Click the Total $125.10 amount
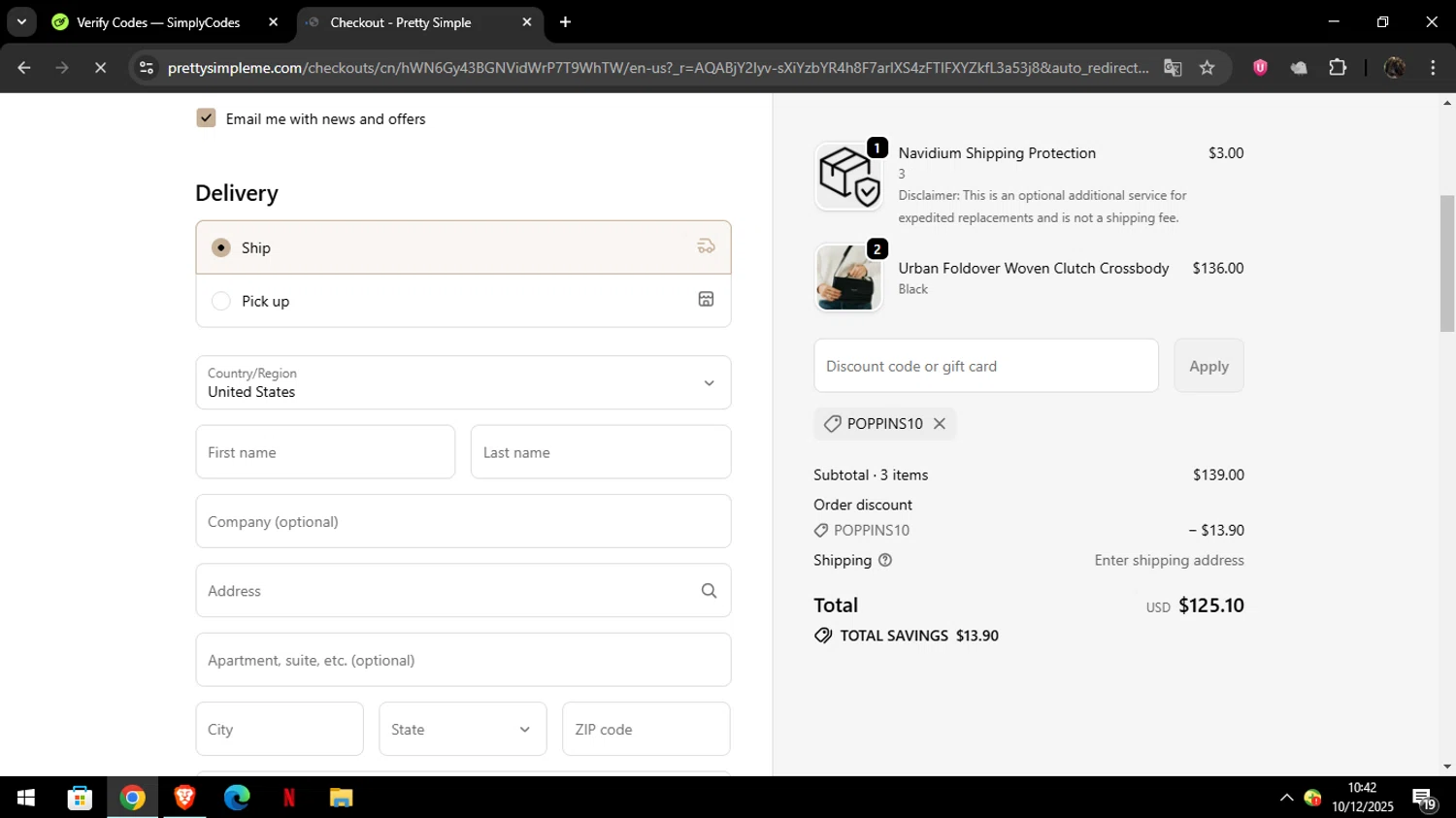The image size is (1456, 818). [1210, 605]
